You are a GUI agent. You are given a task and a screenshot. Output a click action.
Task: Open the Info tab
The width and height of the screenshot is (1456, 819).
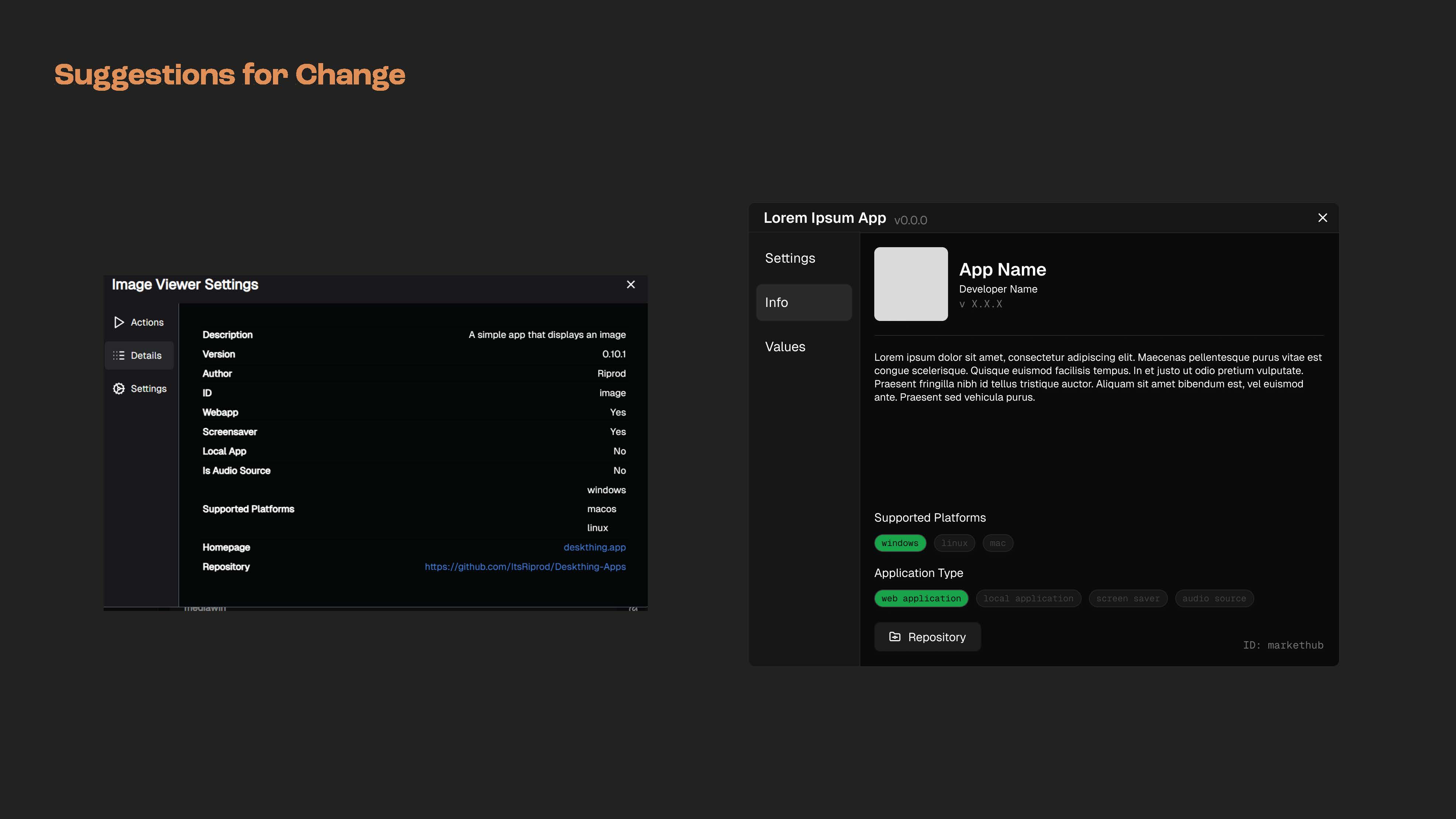click(x=803, y=303)
